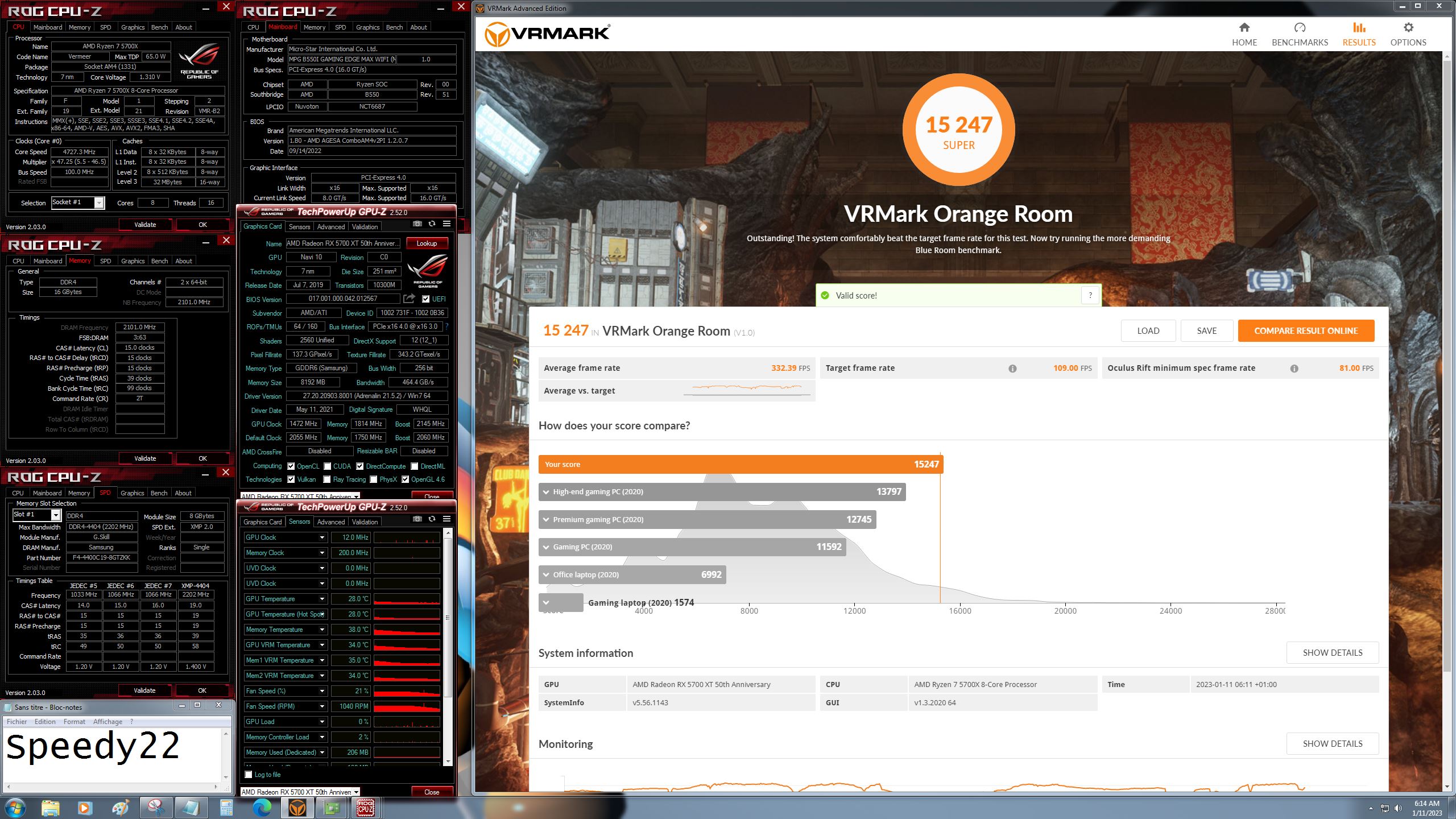Click refresh icon in GPU-Z Graphics Card window
The width and height of the screenshot is (1456, 819).
(432, 224)
